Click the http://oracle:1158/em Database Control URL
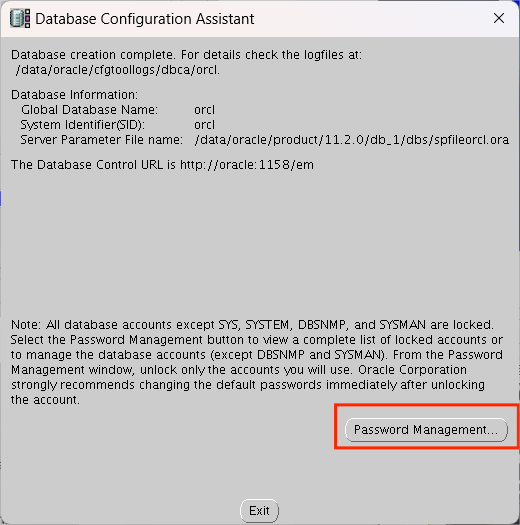This screenshot has width=520, height=525. pyautogui.click(x=247, y=165)
